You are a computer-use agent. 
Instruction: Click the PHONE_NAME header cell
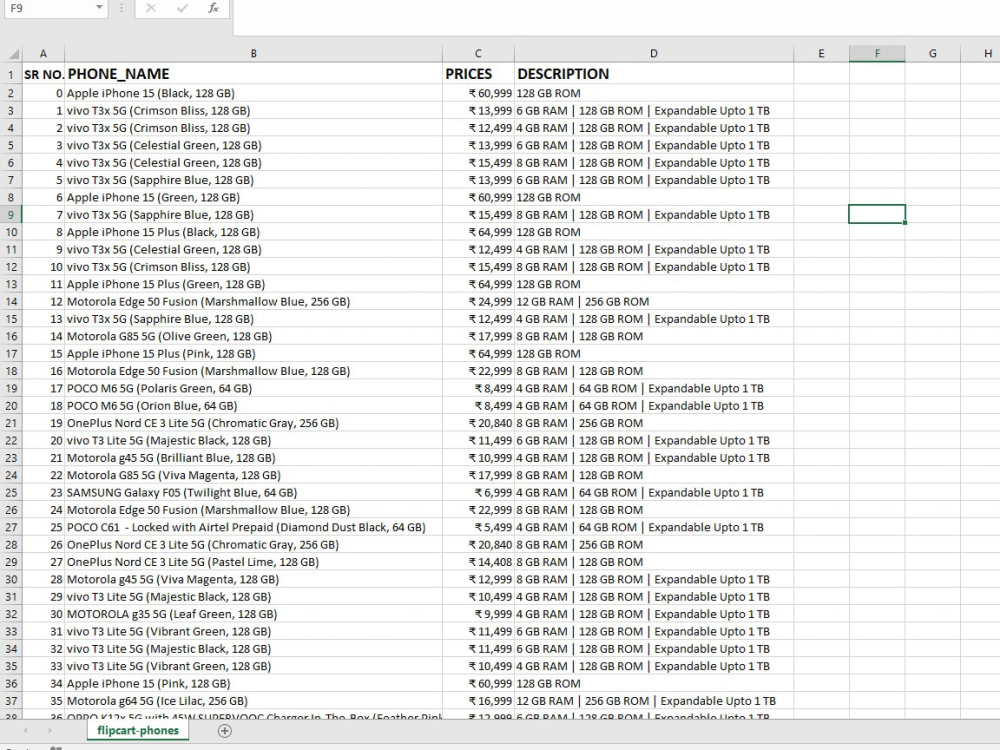tap(253, 74)
